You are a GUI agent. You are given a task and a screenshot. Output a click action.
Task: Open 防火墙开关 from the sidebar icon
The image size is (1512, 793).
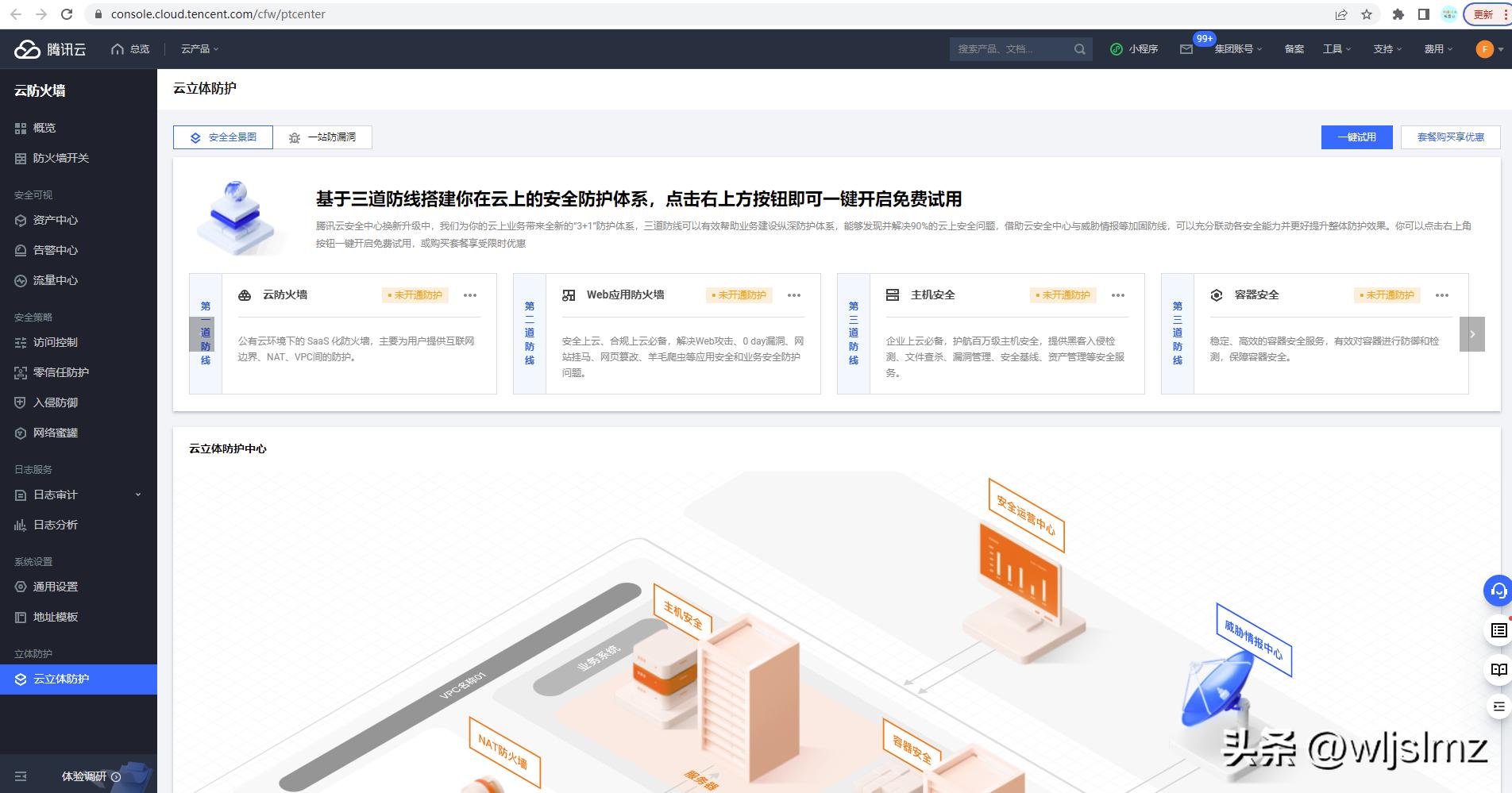pyautogui.click(x=20, y=159)
